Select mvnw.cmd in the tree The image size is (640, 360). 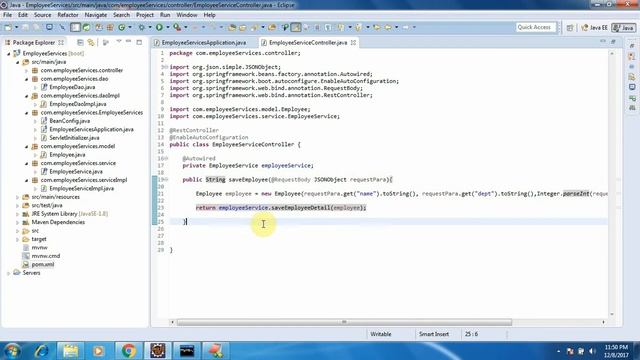click(45, 256)
